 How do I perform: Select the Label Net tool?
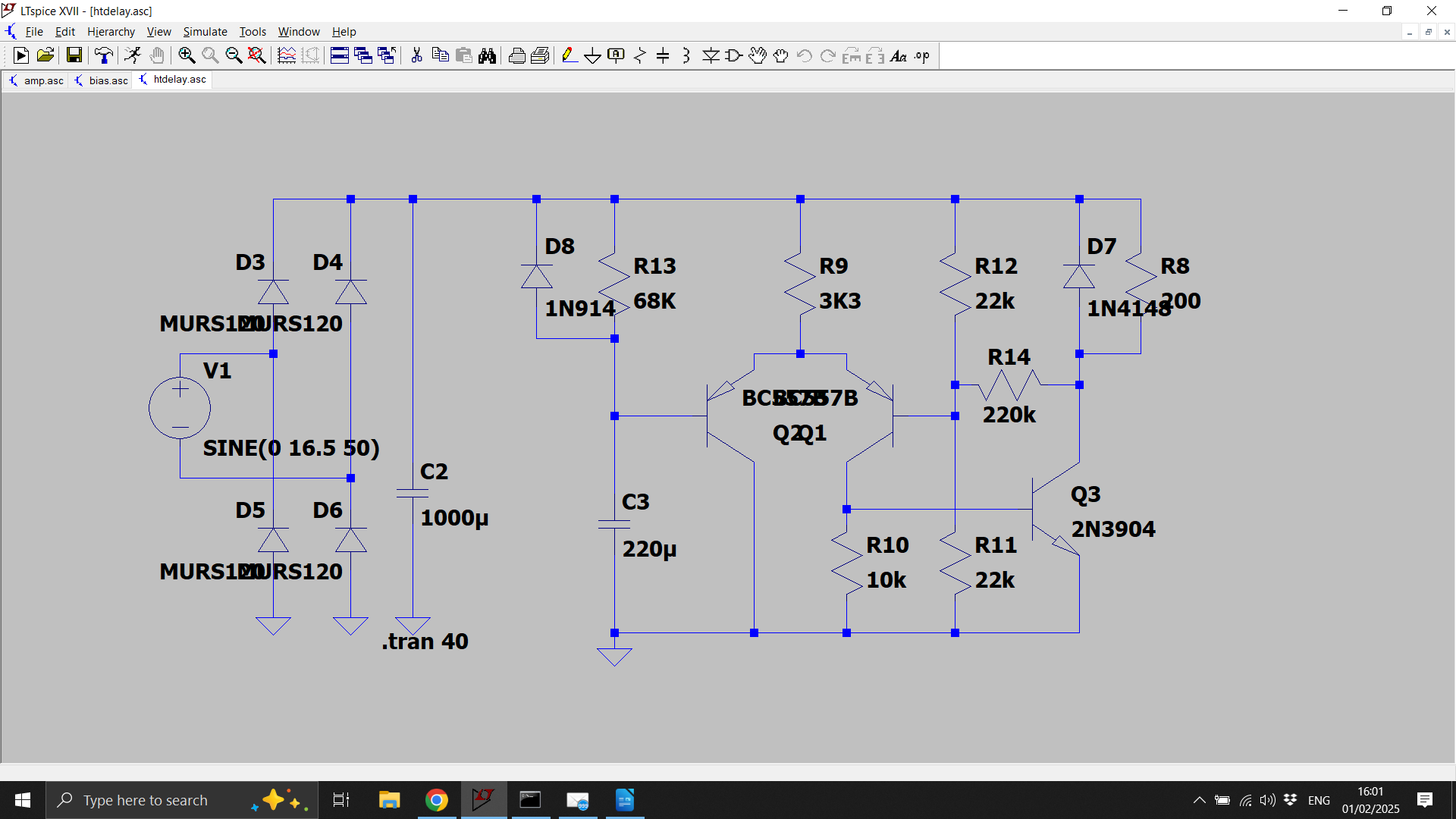click(617, 55)
